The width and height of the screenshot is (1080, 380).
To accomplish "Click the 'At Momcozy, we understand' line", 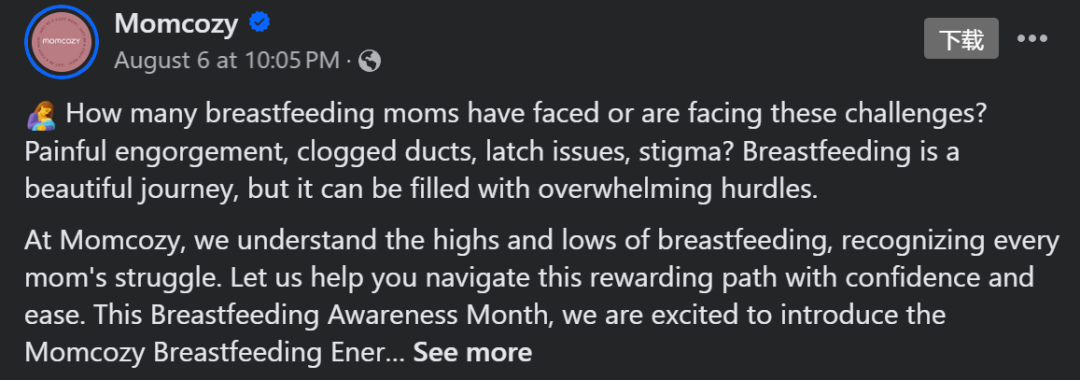I will [x=541, y=242].
